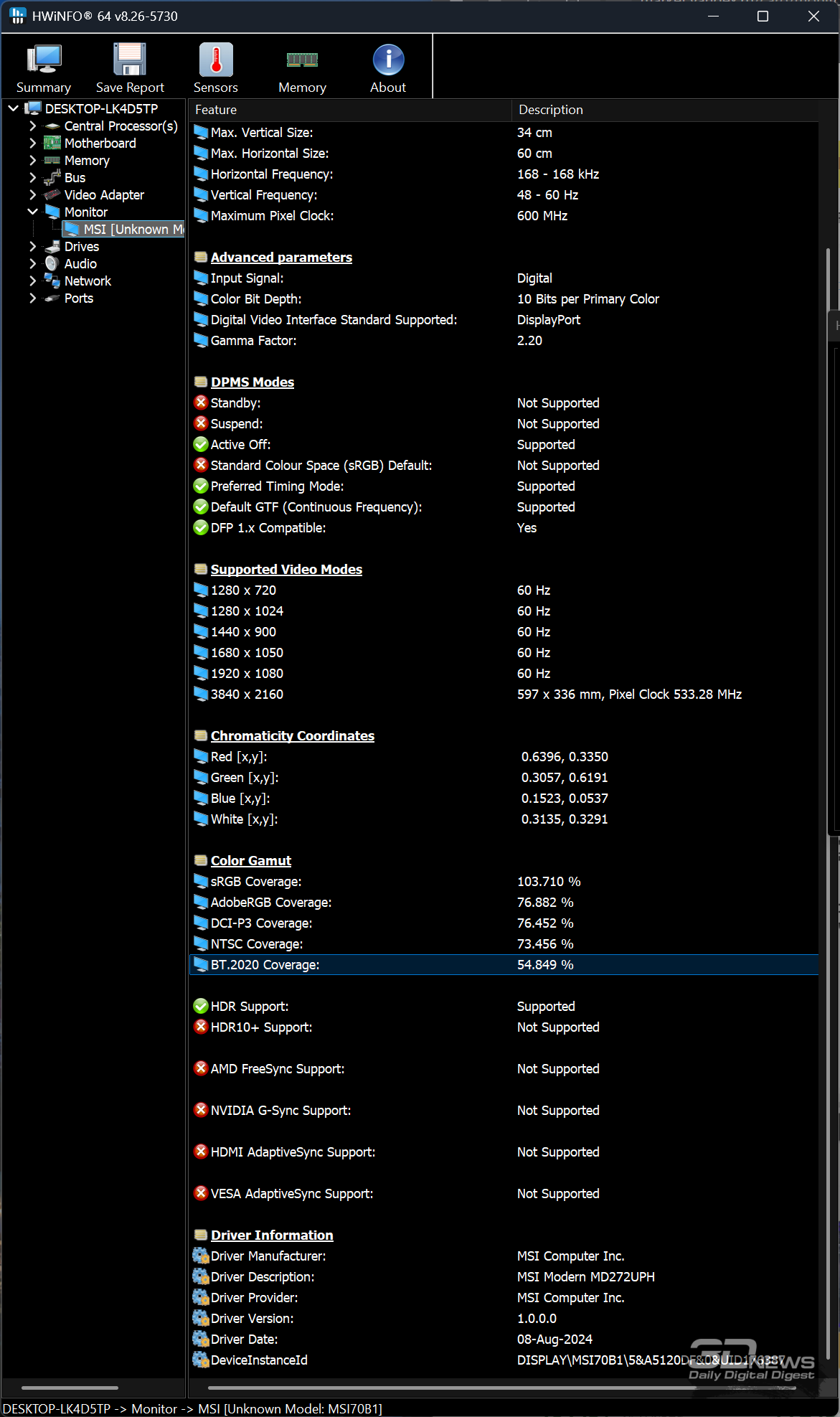This screenshot has width=840, height=1417.
Task: Click the HWiNFO app icon in title bar
Action: point(17,16)
